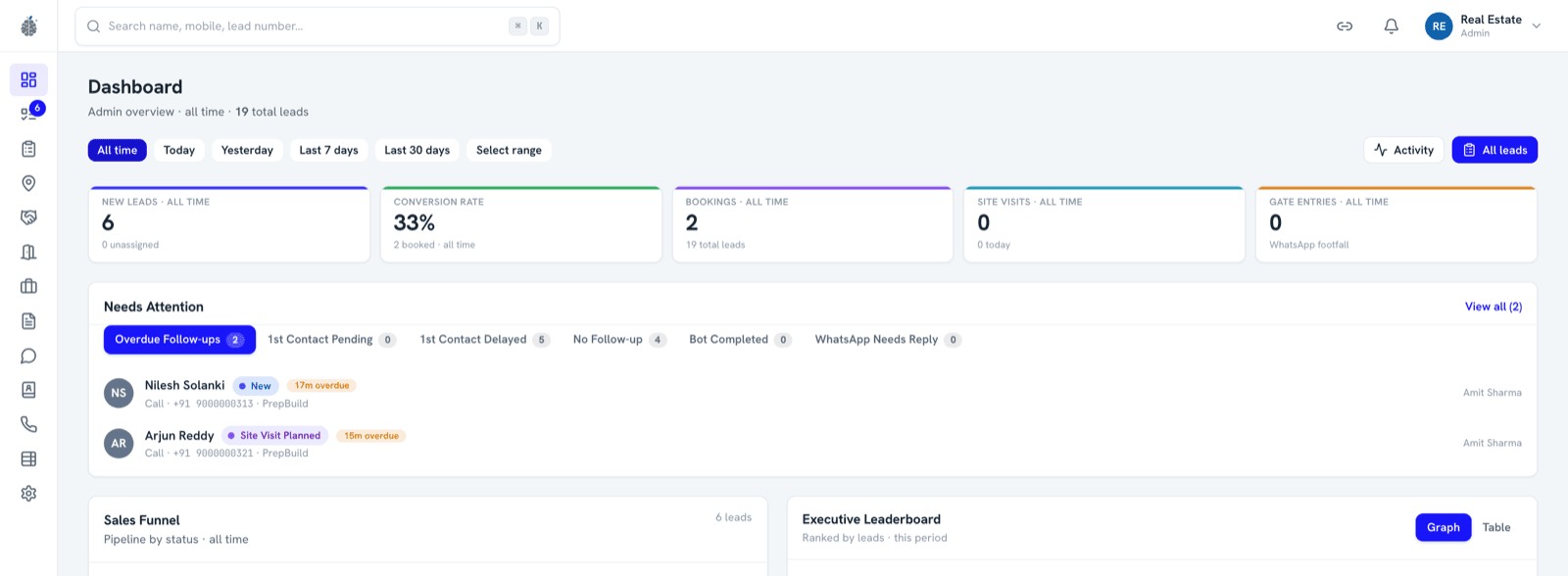Click the 6 leads label in Sales Funnel
Viewport: 1568px width, 576px height.
pos(733,517)
